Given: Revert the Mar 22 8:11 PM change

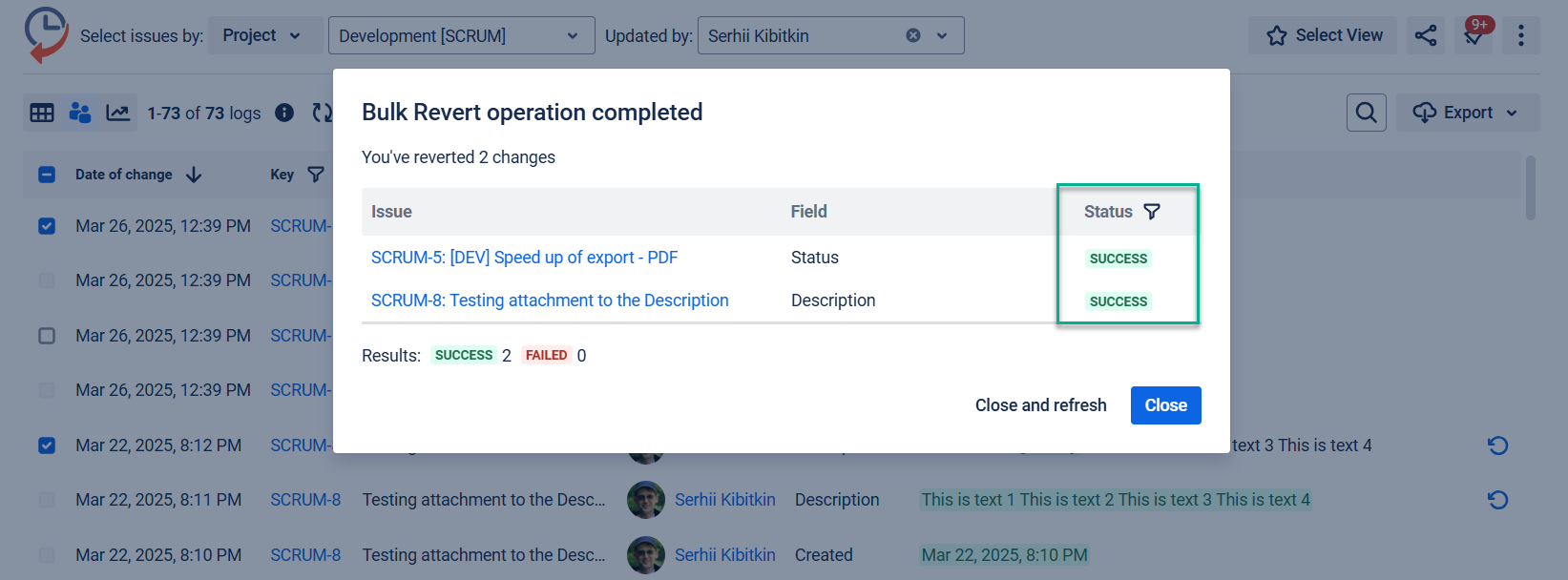Looking at the screenshot, I should [1497, 500].
